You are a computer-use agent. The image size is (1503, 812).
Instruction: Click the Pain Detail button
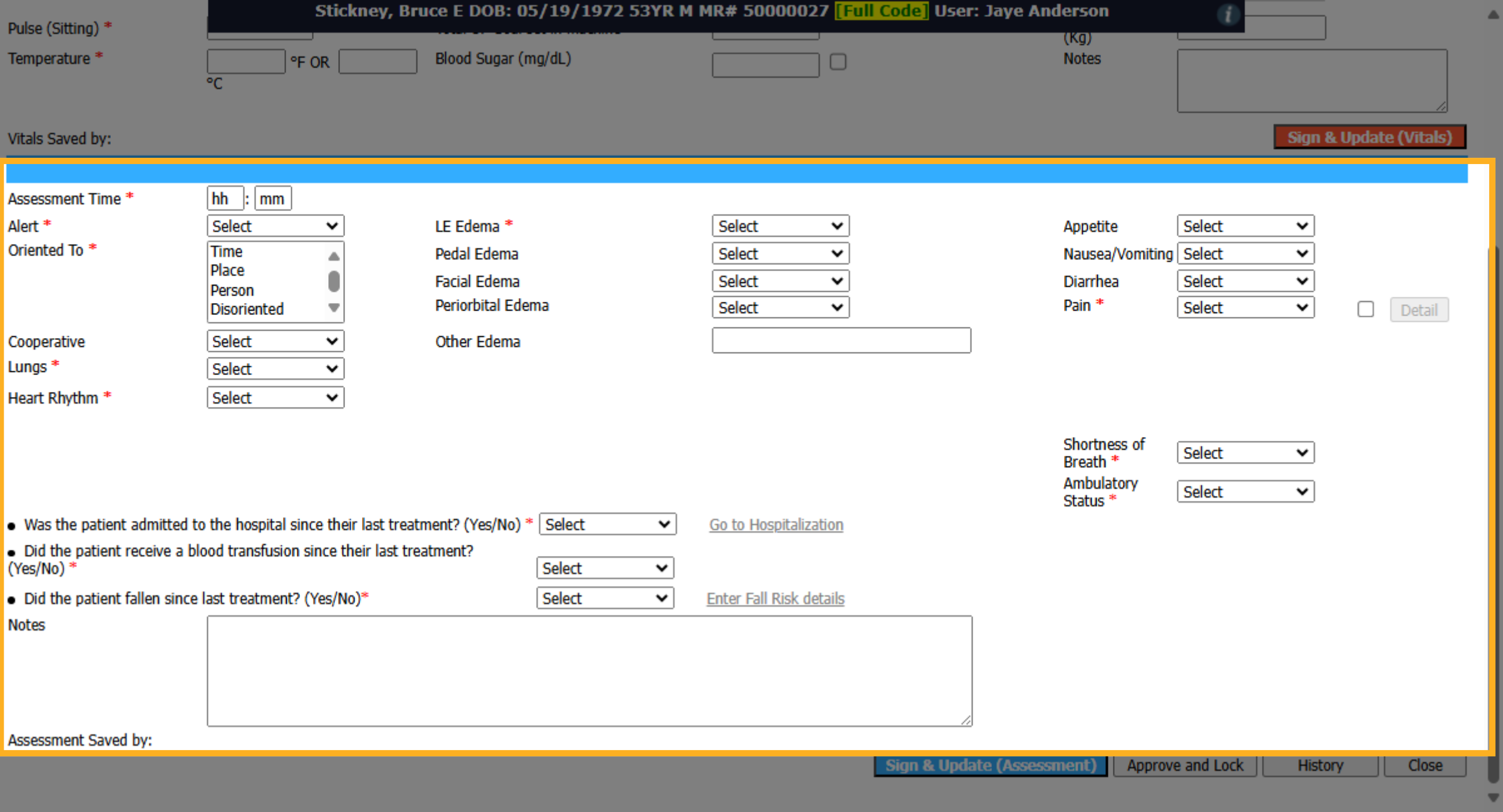click(x=1419, y=310)
